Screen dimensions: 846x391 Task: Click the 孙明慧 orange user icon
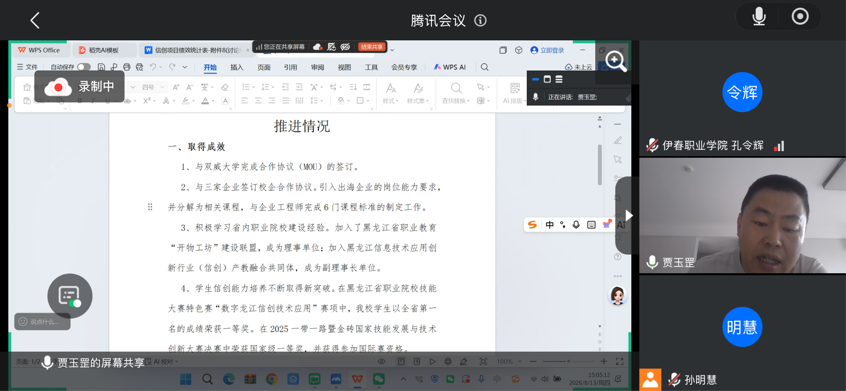pyautogui.click(x=651, y=380)
